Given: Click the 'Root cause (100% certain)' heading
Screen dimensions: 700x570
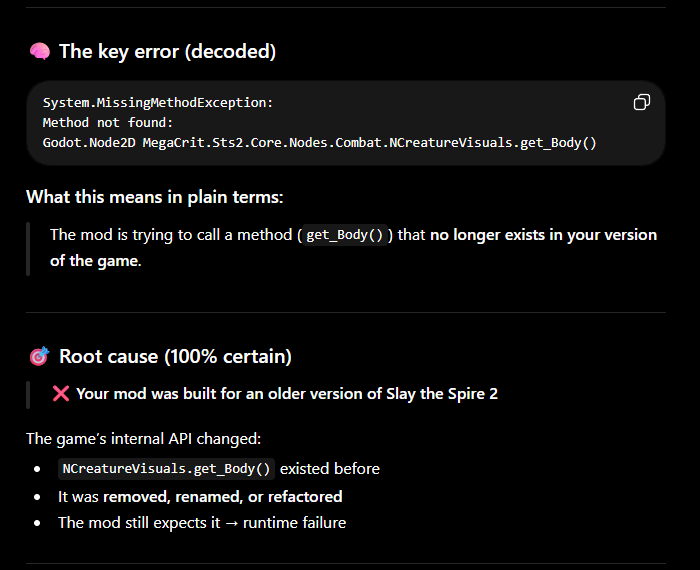Looking at the screenshot, I should pyautogui.click(x=175, y=356).
